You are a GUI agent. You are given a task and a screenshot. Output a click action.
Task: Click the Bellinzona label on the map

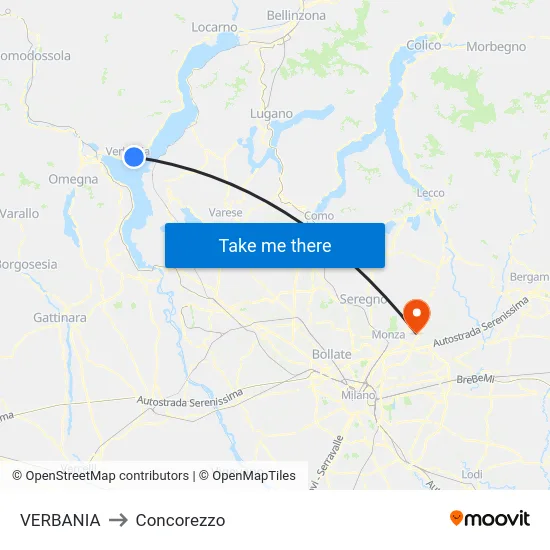pos(296,15)
